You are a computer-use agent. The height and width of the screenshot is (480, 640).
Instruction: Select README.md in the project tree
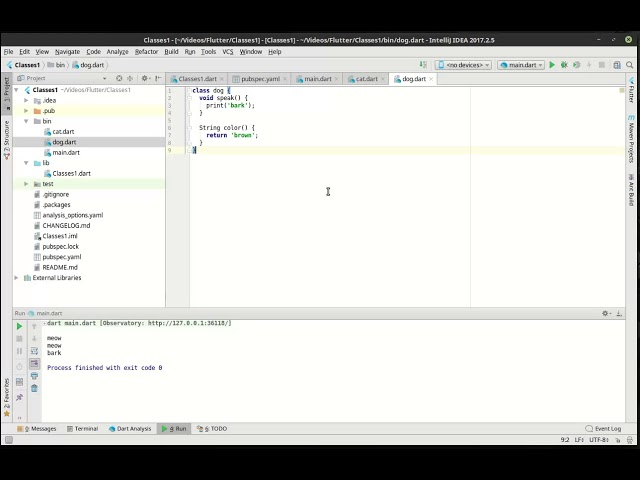pos(60,267)
